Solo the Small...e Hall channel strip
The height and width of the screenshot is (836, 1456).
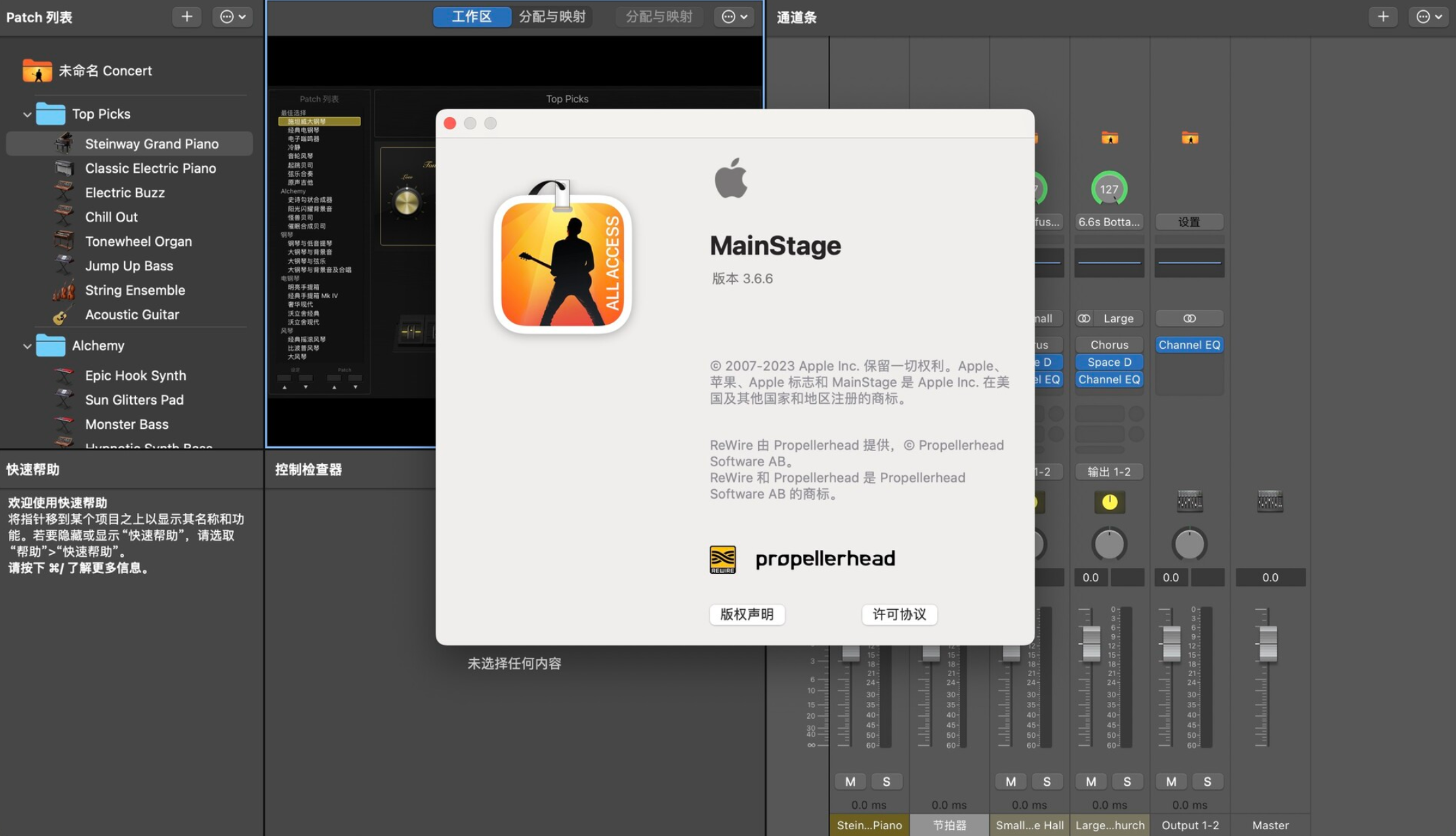(1047, 781)
